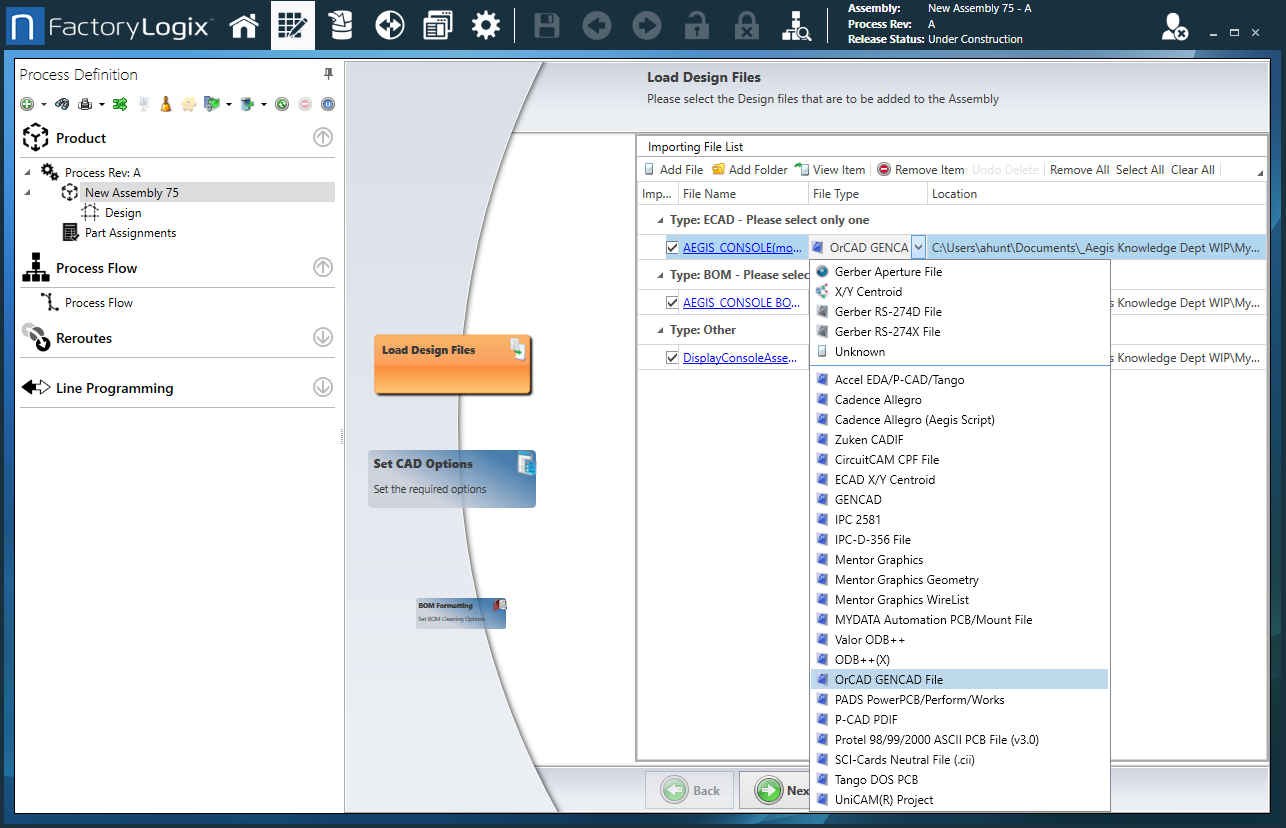
Task: Click Select All in the file toolbar
Action: (1139, 170)
